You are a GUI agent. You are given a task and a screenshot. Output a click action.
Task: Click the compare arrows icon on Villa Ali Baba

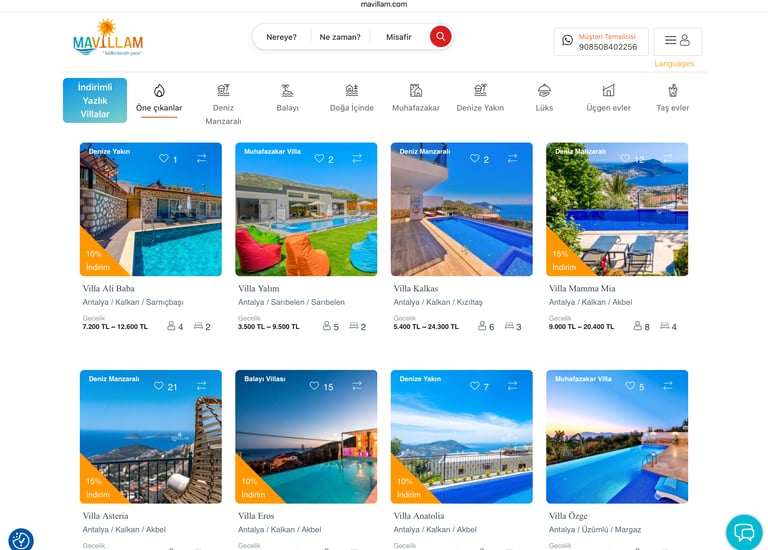click(x=202, y=159)
